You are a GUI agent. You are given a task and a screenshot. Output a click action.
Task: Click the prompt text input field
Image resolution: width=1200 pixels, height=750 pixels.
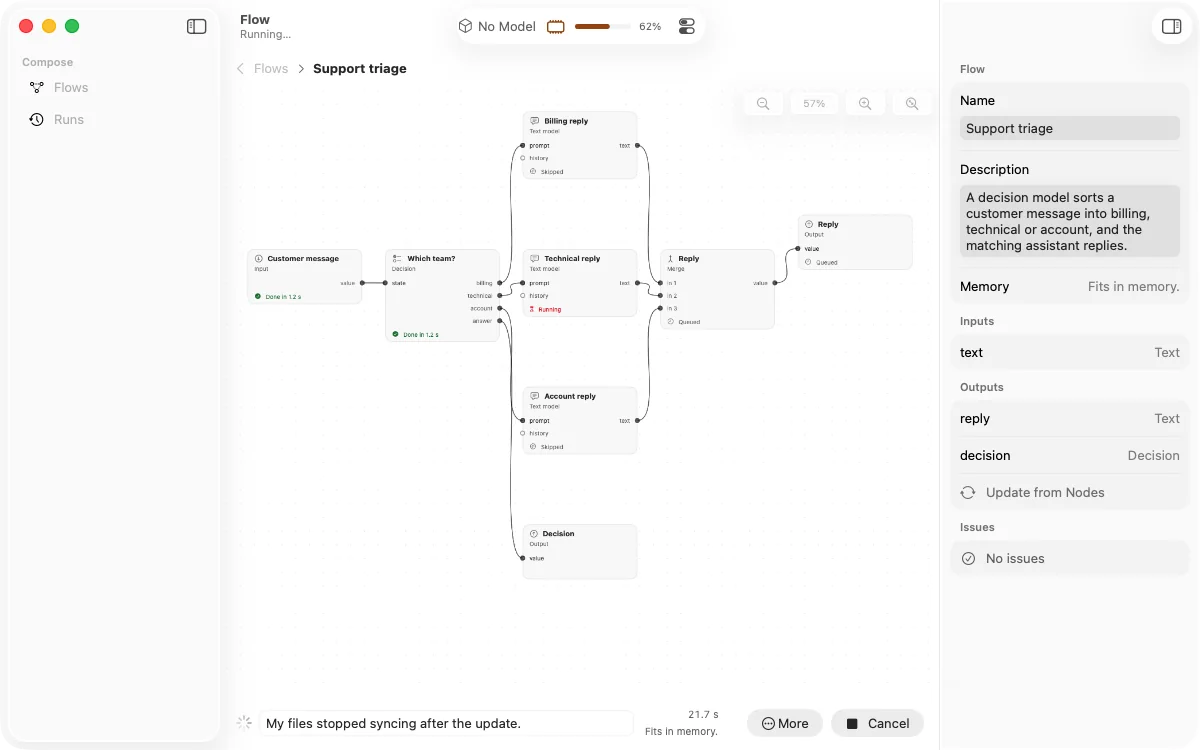(x=446, y=723)
